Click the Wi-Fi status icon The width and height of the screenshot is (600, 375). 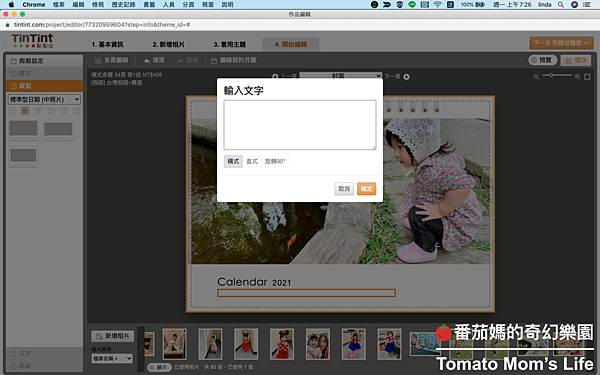437,5
